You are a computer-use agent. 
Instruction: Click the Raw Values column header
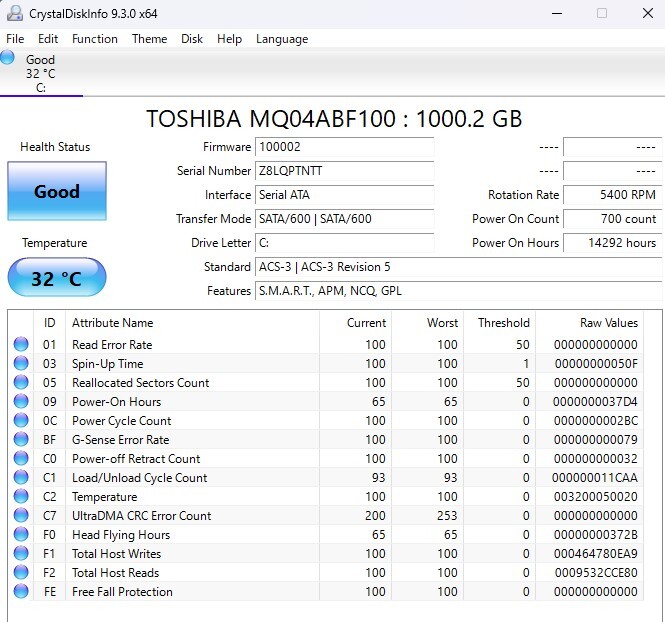[x=608, y=323]
